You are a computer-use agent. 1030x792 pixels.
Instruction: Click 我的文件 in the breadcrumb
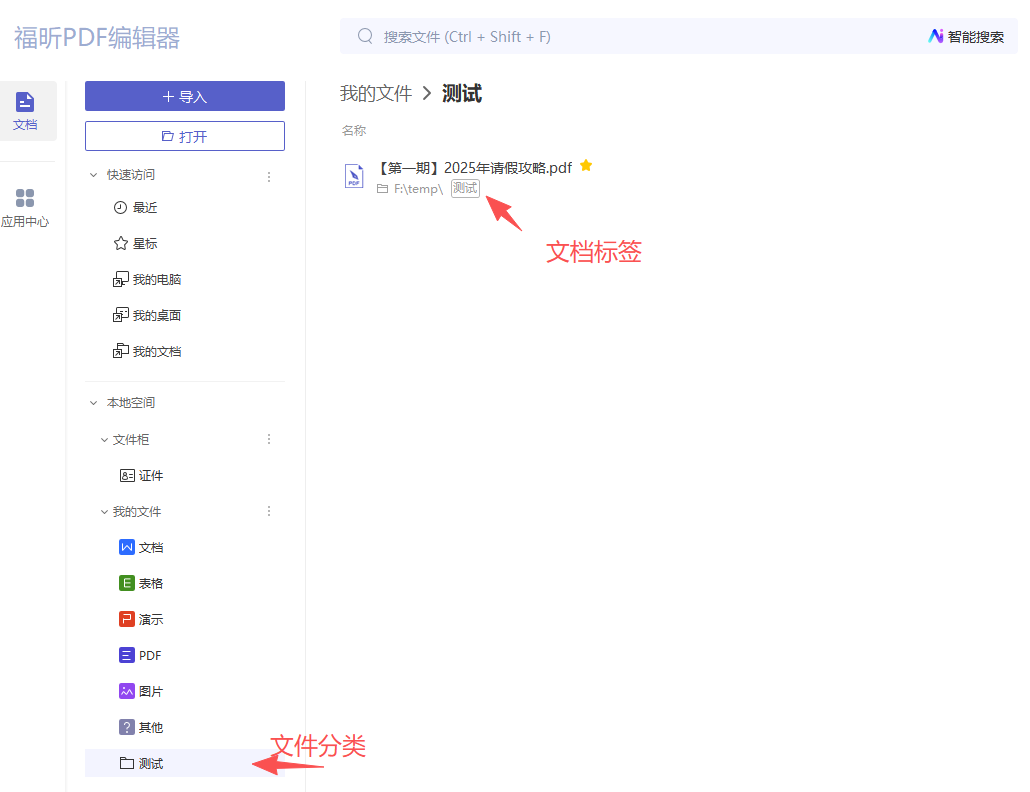(x=376, y=94)
